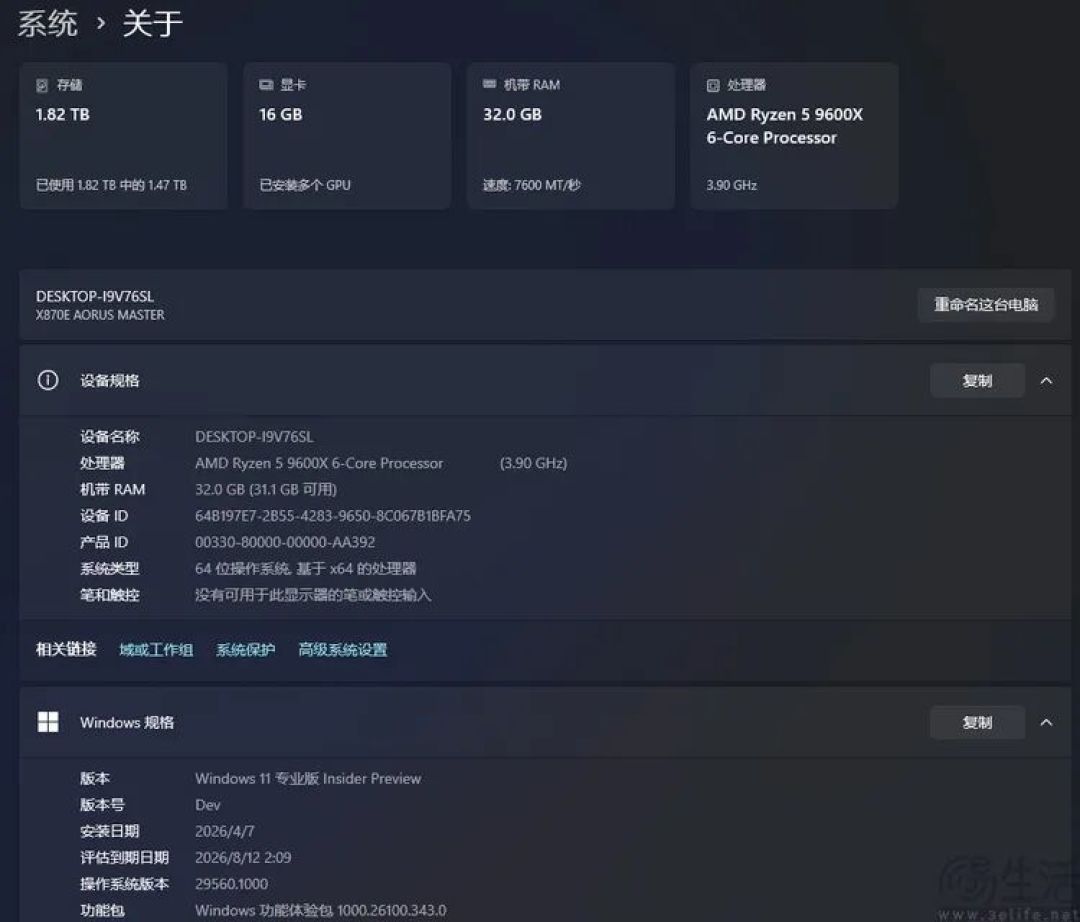Open the 高级系统设置 link
The width and height of the screenshot is (1080, 922).
tap(342, 649)
